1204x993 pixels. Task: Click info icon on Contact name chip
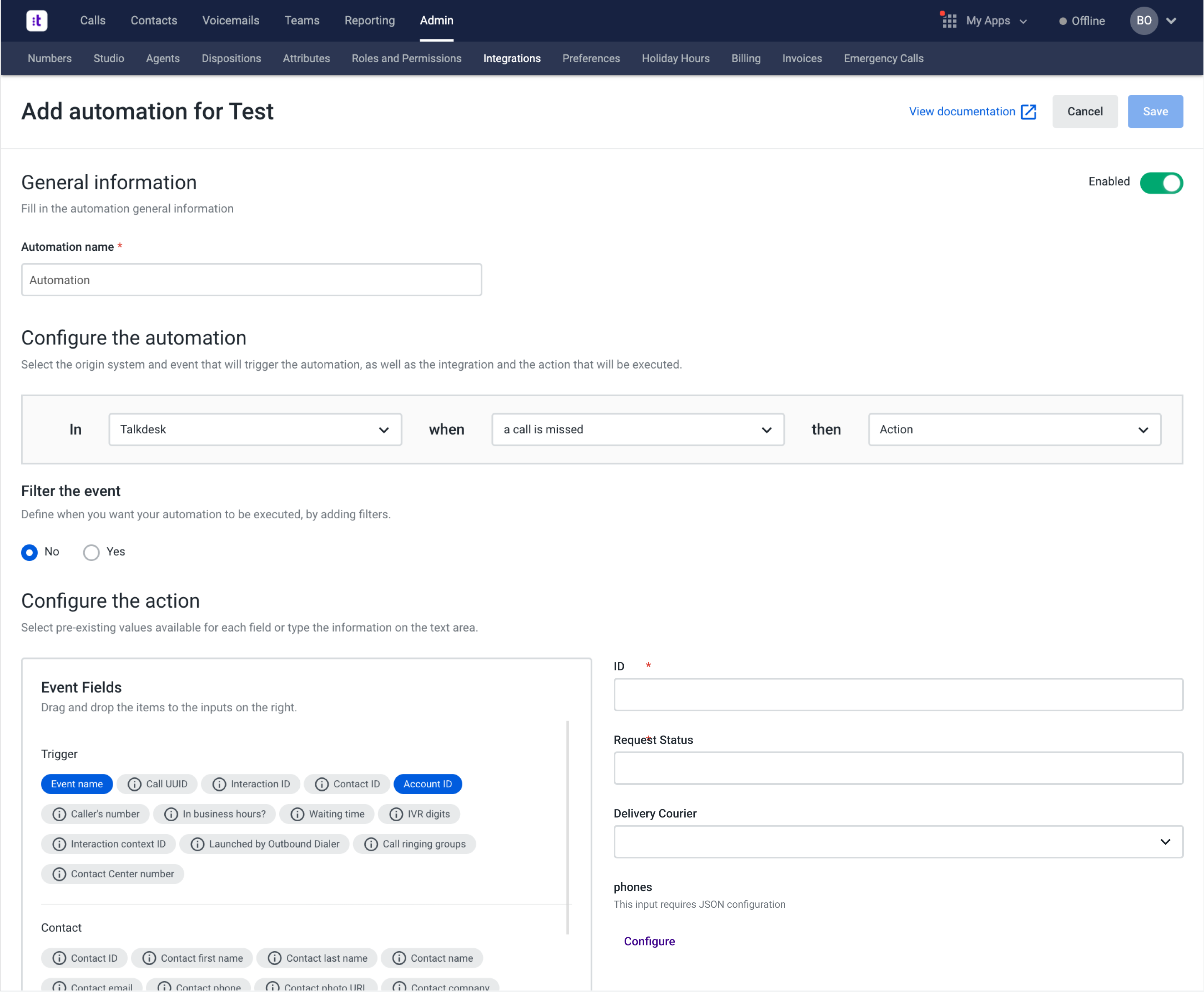click(399, 957)
